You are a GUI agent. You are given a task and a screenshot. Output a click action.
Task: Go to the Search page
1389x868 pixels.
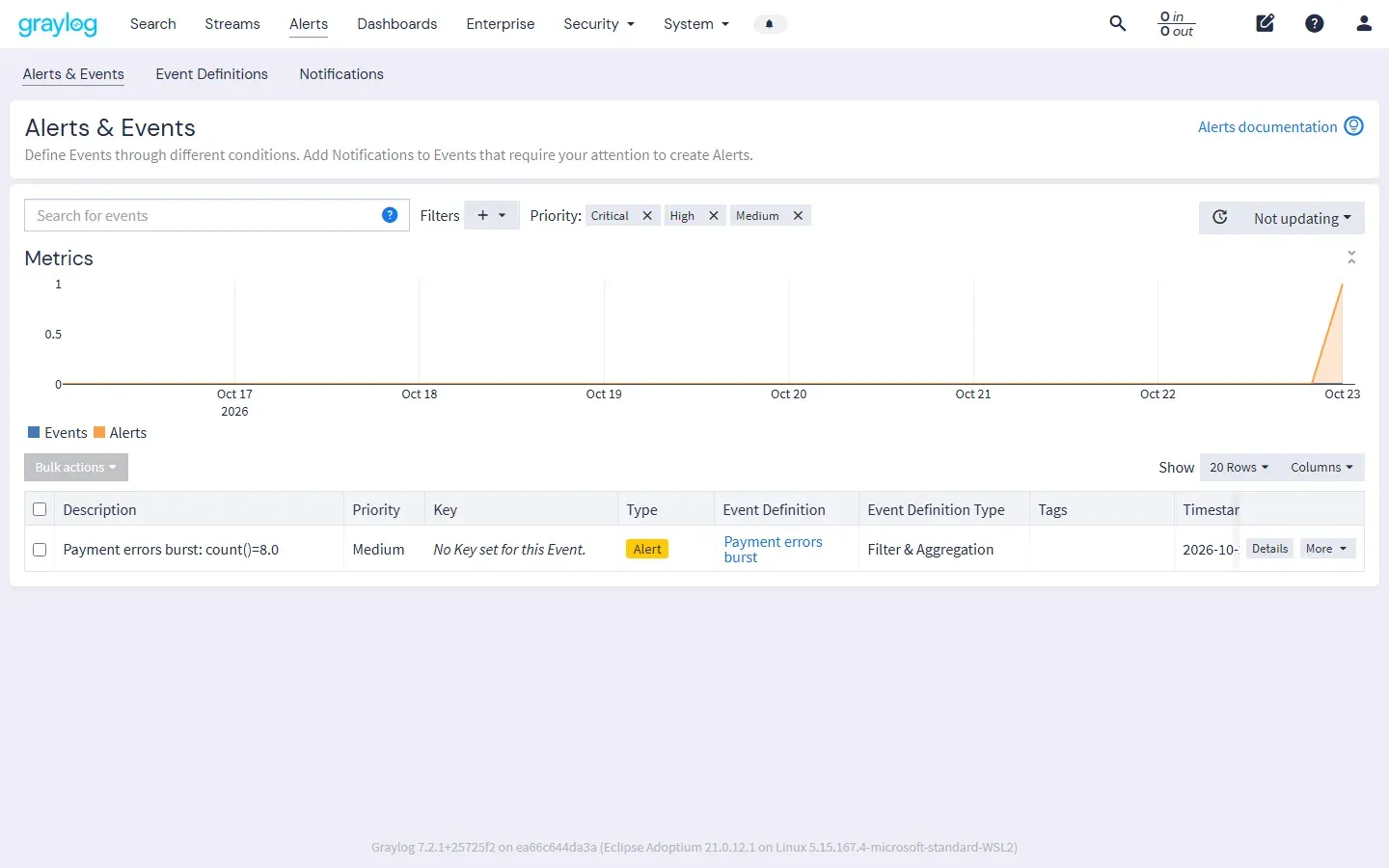(x=153, y=24)
